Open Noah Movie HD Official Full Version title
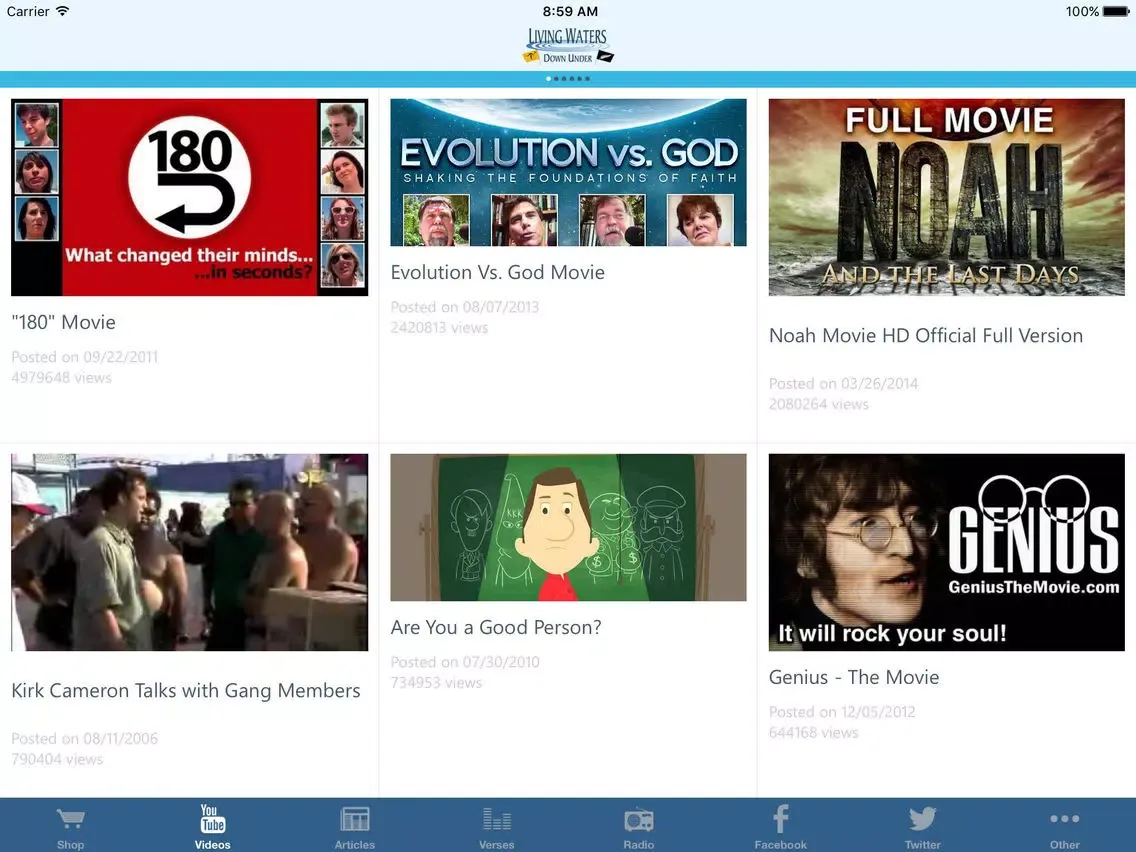This screenshot has height=852, width=1136. click(926, 335)
